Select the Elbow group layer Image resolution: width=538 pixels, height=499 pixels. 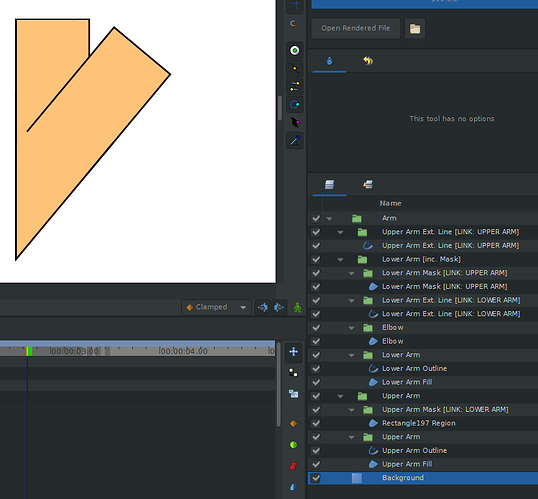[393, 328]
